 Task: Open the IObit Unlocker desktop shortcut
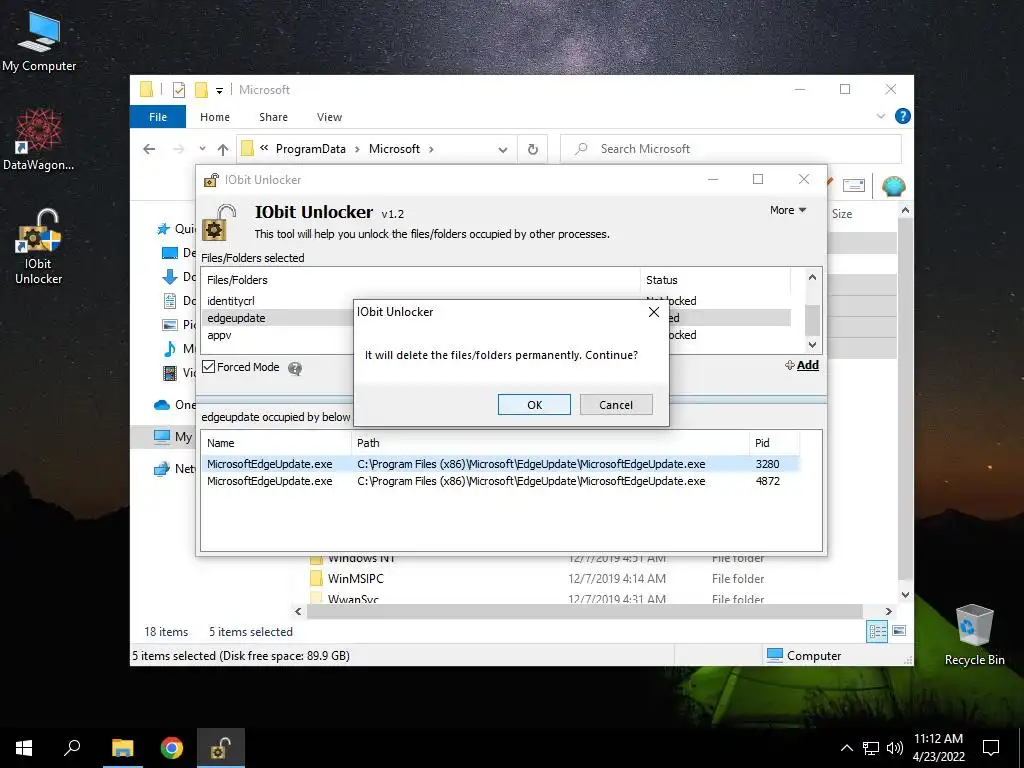[39, 247]
